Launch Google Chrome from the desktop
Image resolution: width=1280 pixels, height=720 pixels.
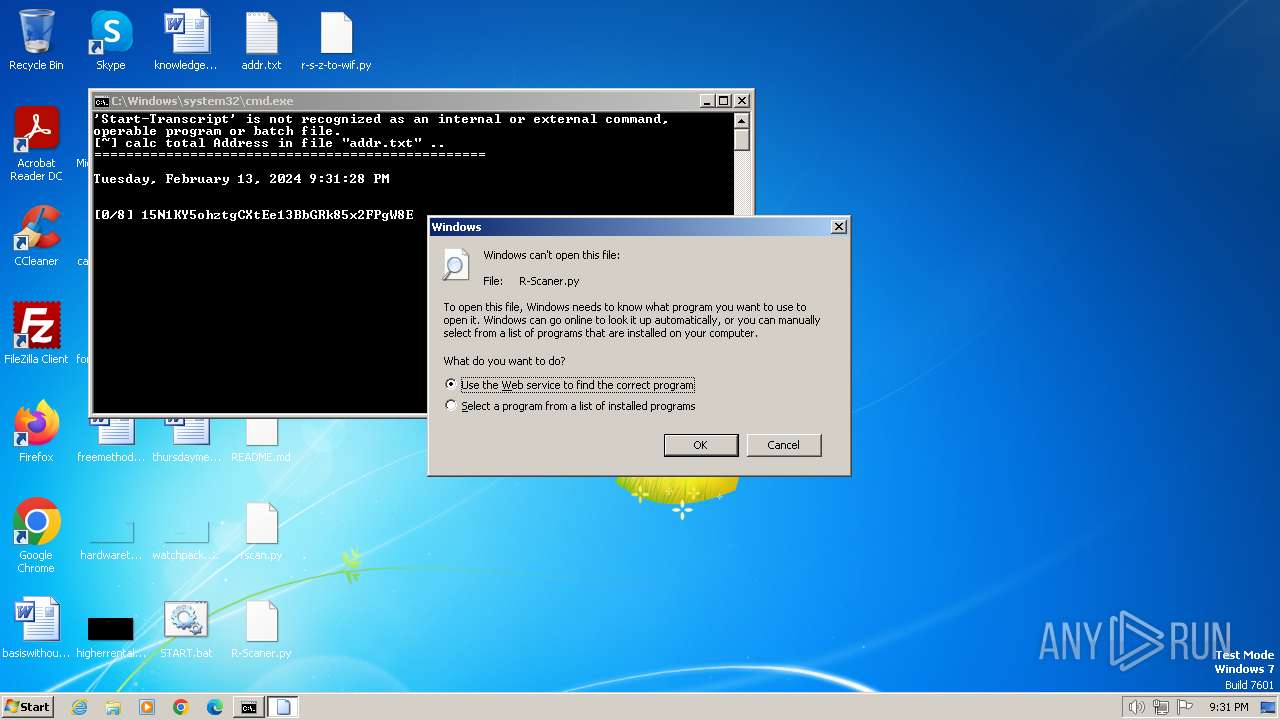36,536
